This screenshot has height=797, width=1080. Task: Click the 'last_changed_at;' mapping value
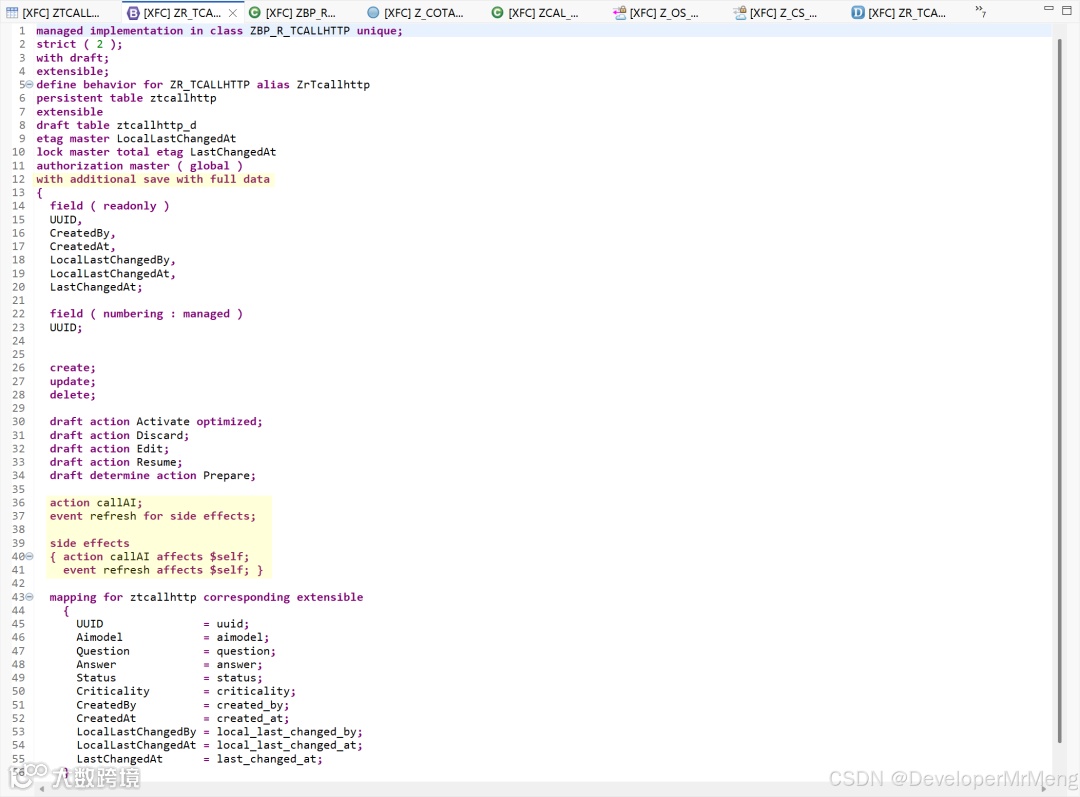269,759
